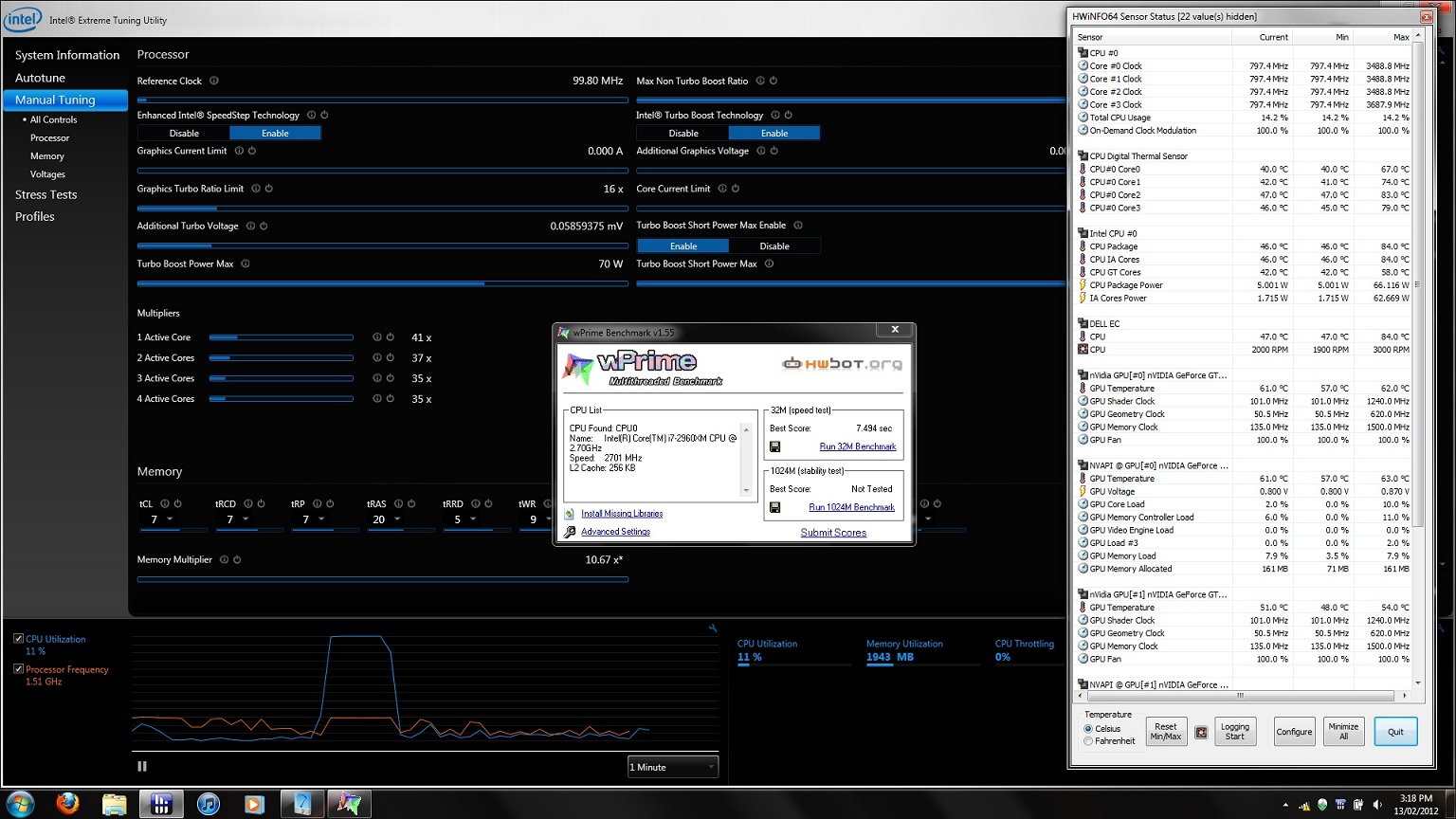Reset Graphics Turbo Ratio Limit via power icon

269,189
